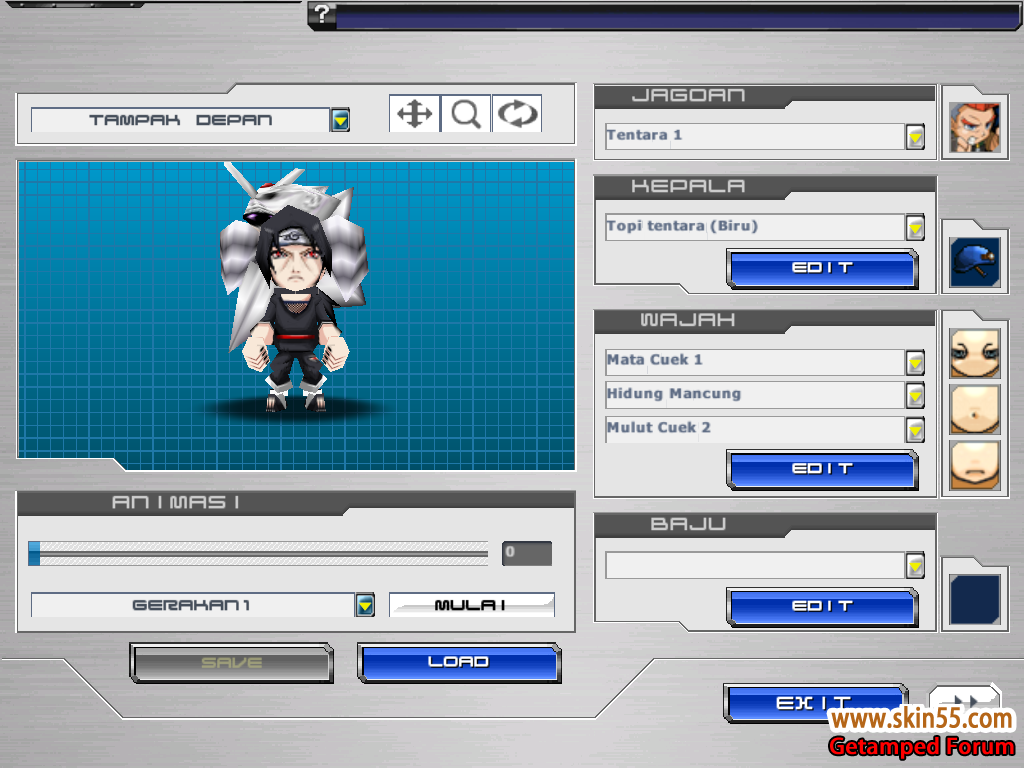The width and height of the screenshot is (1024, 768).
Task: Open the Topi tentara (Biru) dropdown arrow
Action: pyautogui.click(x=915, y=227)
